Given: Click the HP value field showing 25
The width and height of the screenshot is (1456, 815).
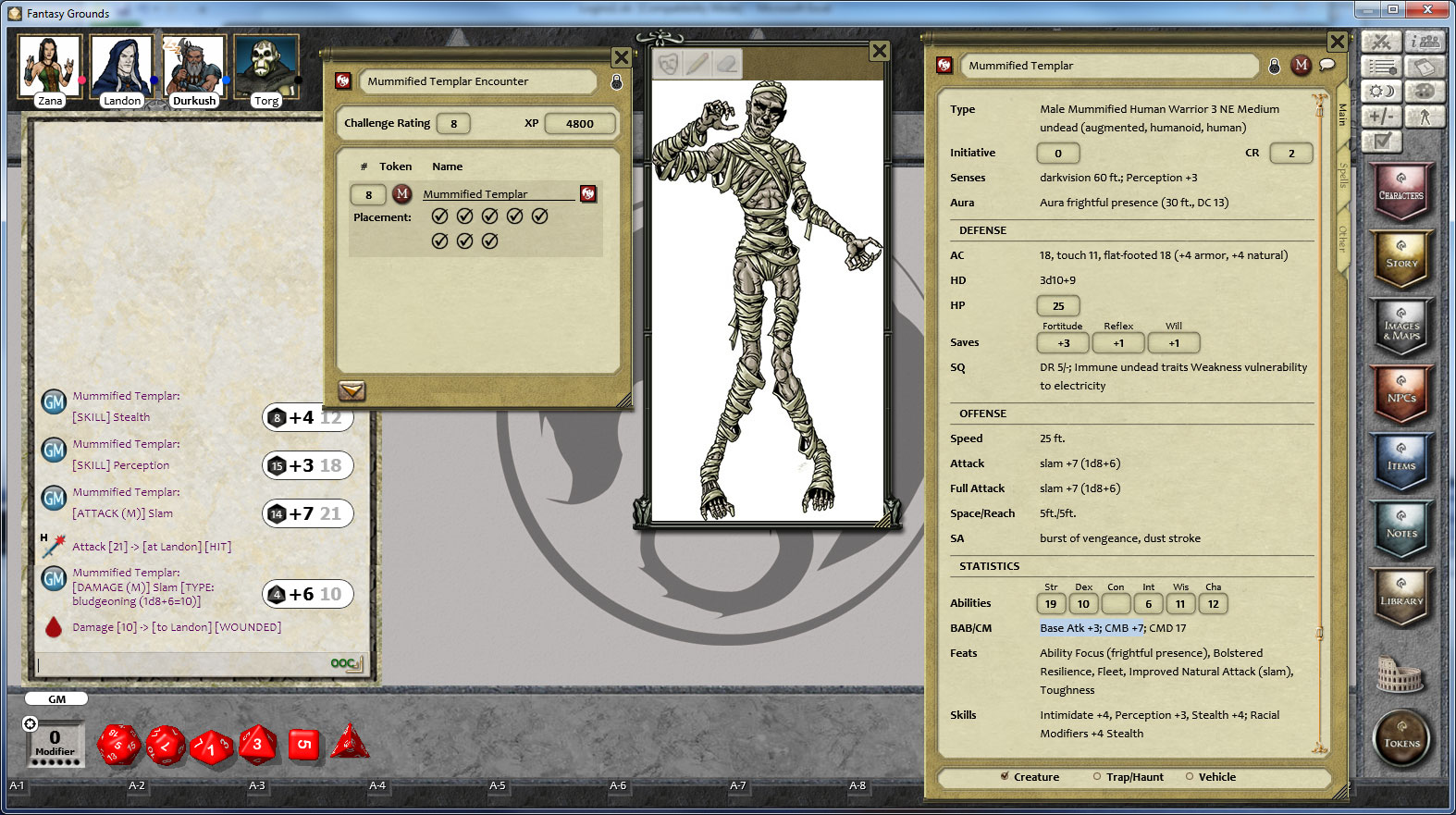Looking at the screenshot, I should coord(1057,306).
